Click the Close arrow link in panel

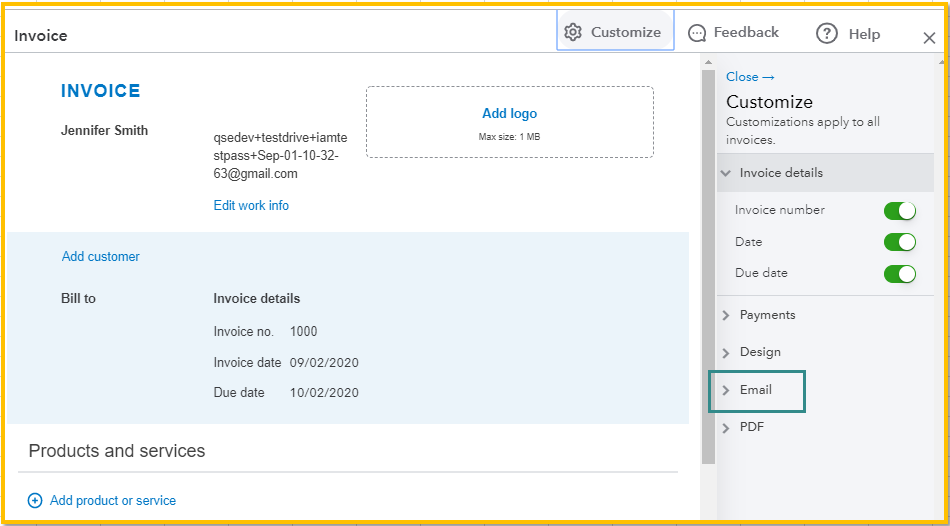(750, 77)
